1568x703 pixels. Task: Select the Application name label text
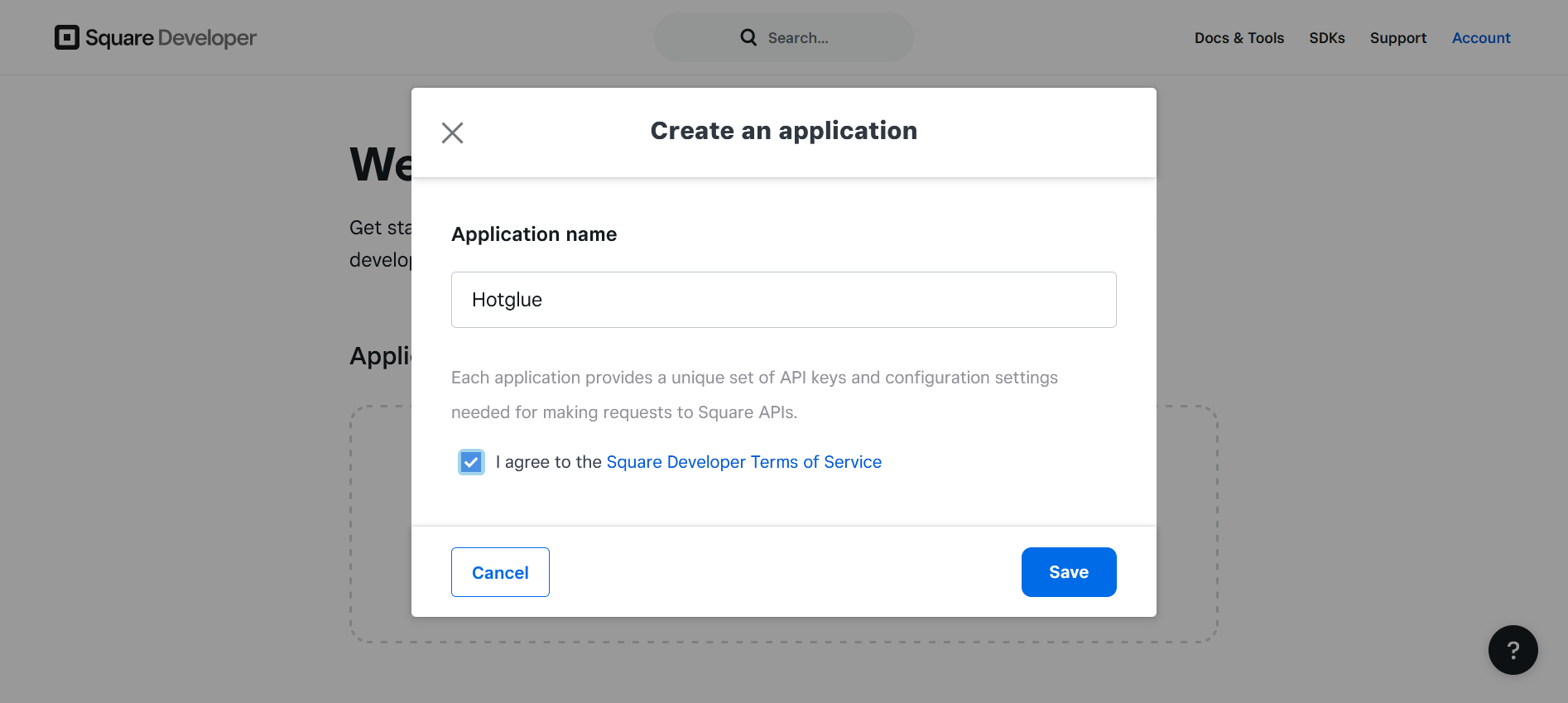[534, 234]
